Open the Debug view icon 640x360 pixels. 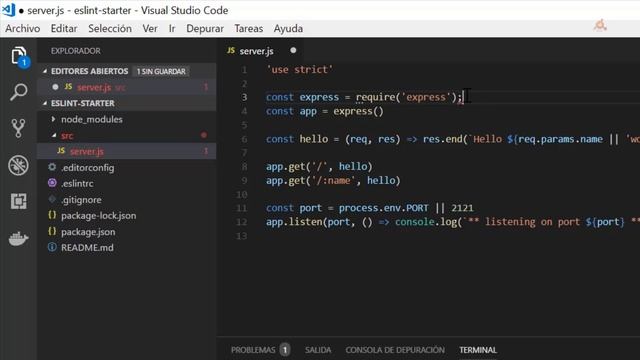pos(18,165)
